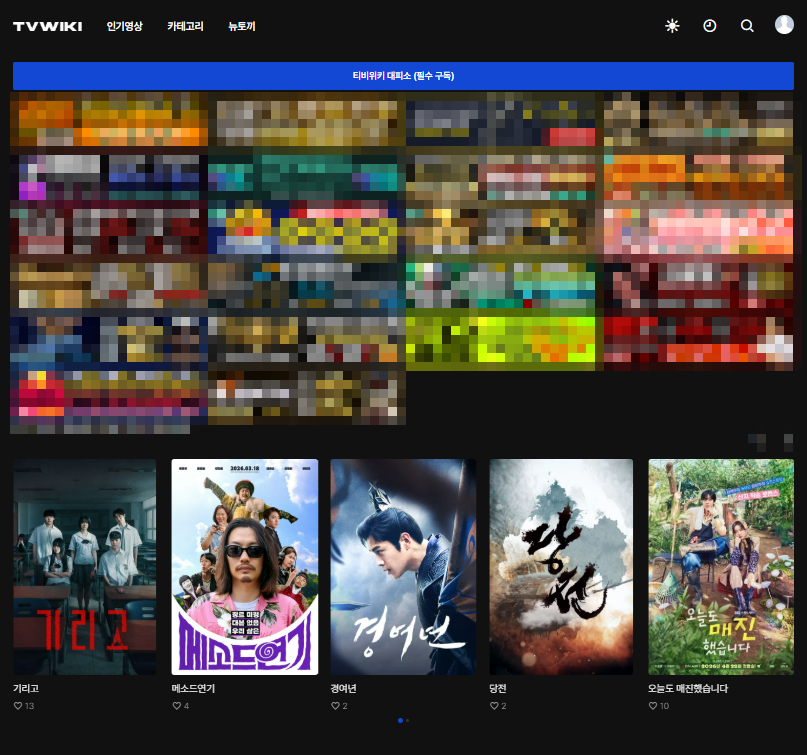The width and height of the screenshot is (807, 755).
Task: Click heart icon under 경여년
Action: point(336,706)
